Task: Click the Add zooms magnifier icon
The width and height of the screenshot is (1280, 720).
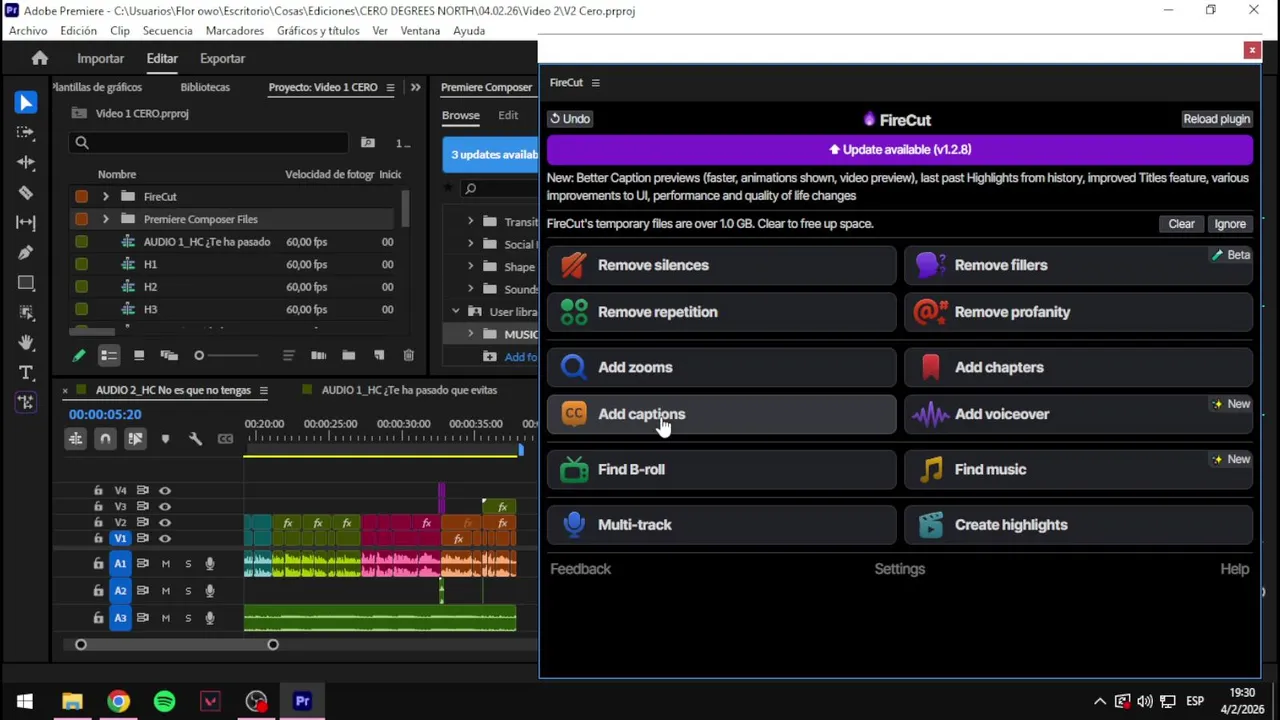Action: click(x=574, y=367)
